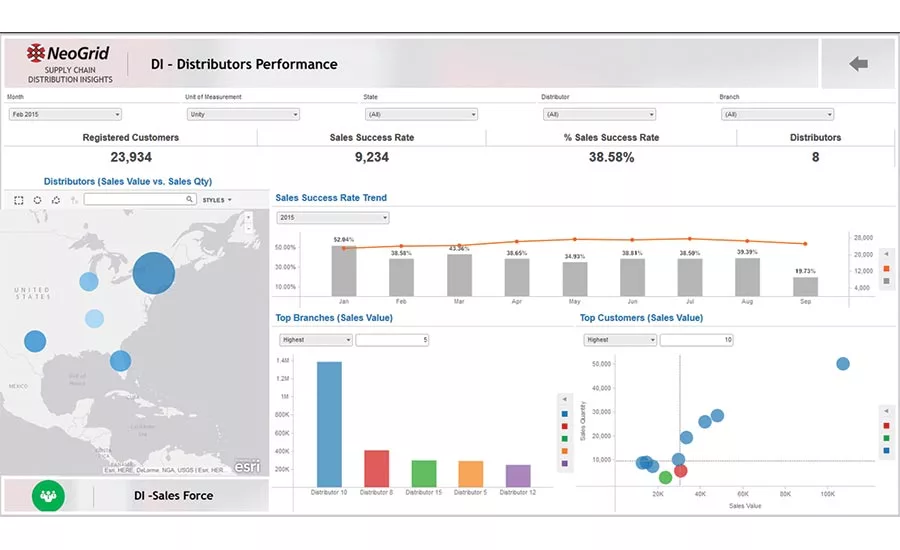Select the polygon selection map tool
Screen dimensions: 900x550
(x=56, y=200)
